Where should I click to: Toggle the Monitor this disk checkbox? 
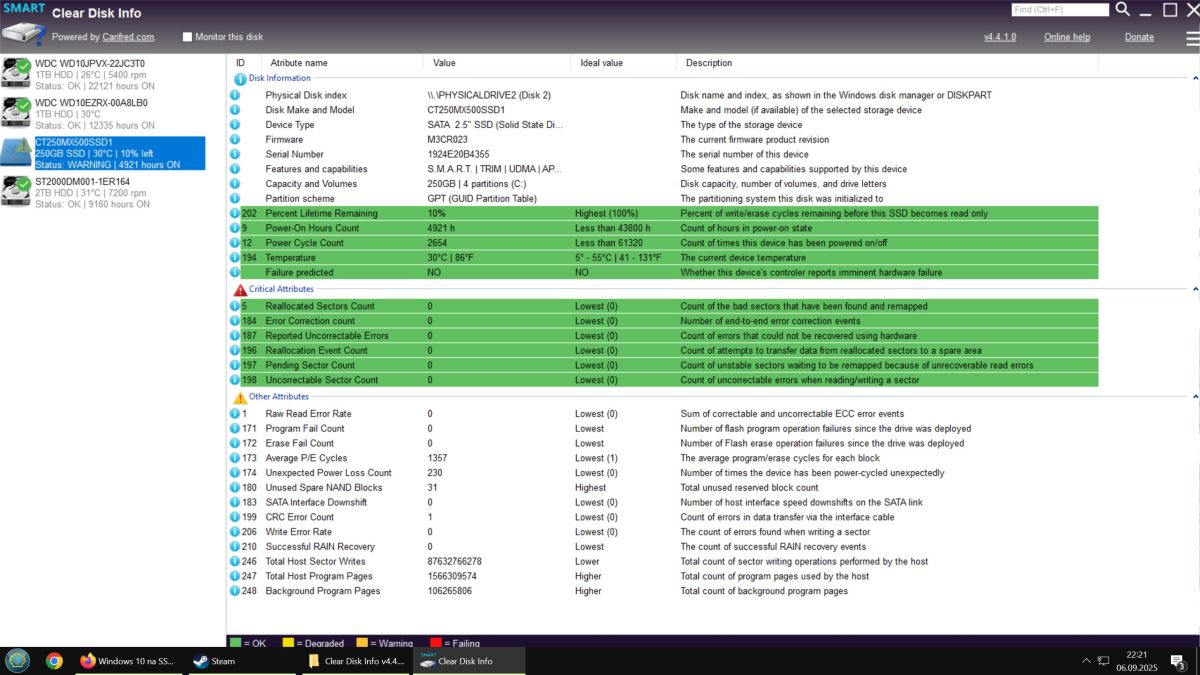point(187,37)
